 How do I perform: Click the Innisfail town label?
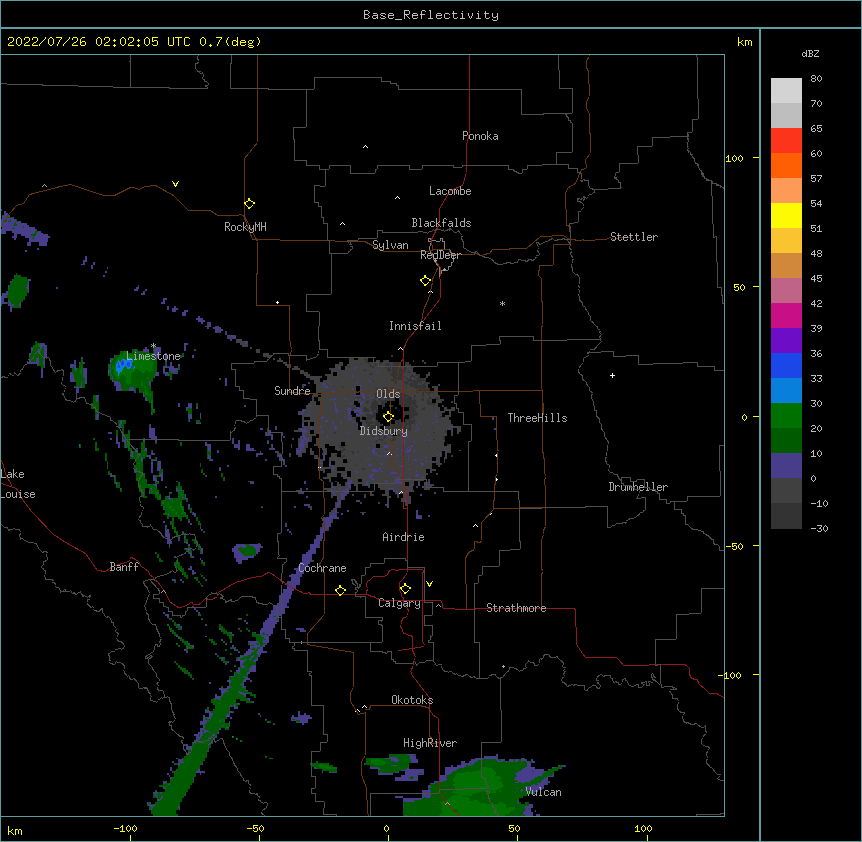(x=415, y=326)
